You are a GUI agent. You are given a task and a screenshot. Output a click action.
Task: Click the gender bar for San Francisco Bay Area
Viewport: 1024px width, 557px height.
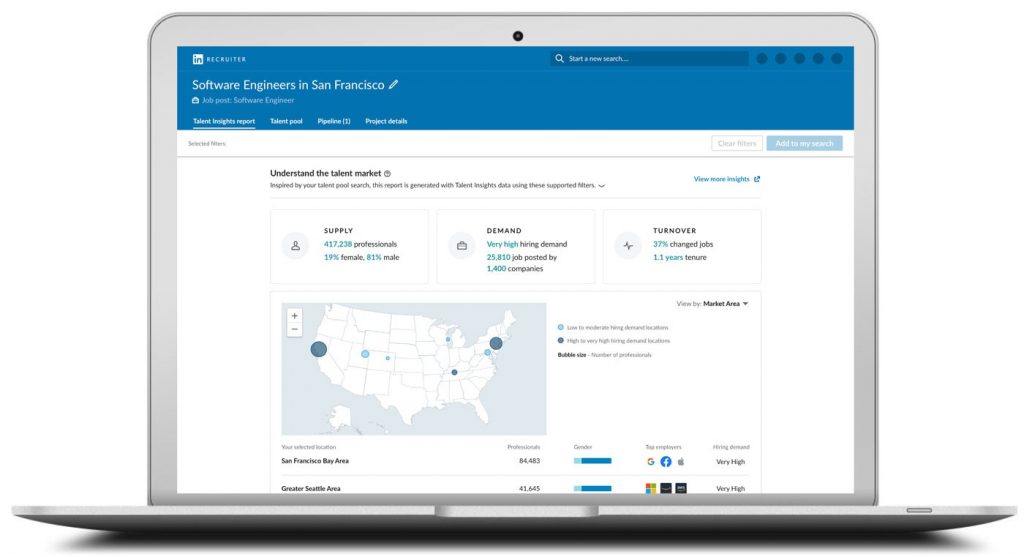point(592,461)
